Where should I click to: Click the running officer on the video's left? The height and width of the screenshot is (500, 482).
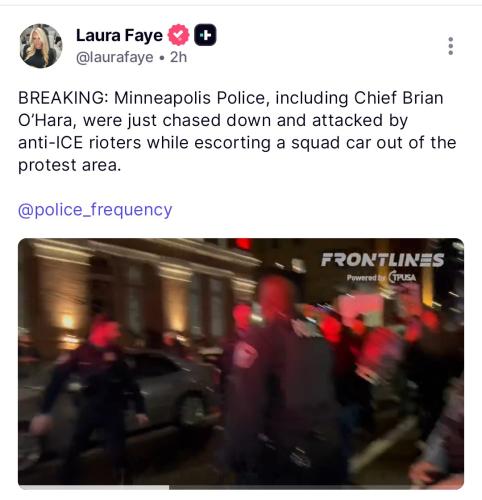[93, 393]
